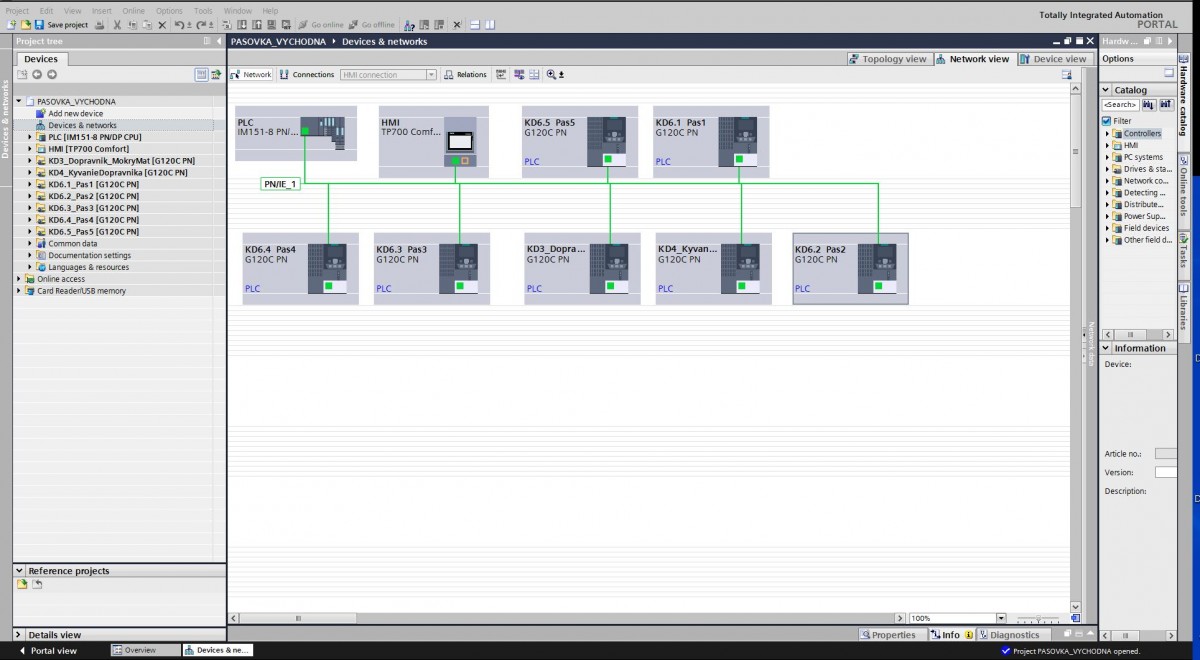
Task: Click the zoom magnifier icon in network toolbar
Action: point(551,75)
